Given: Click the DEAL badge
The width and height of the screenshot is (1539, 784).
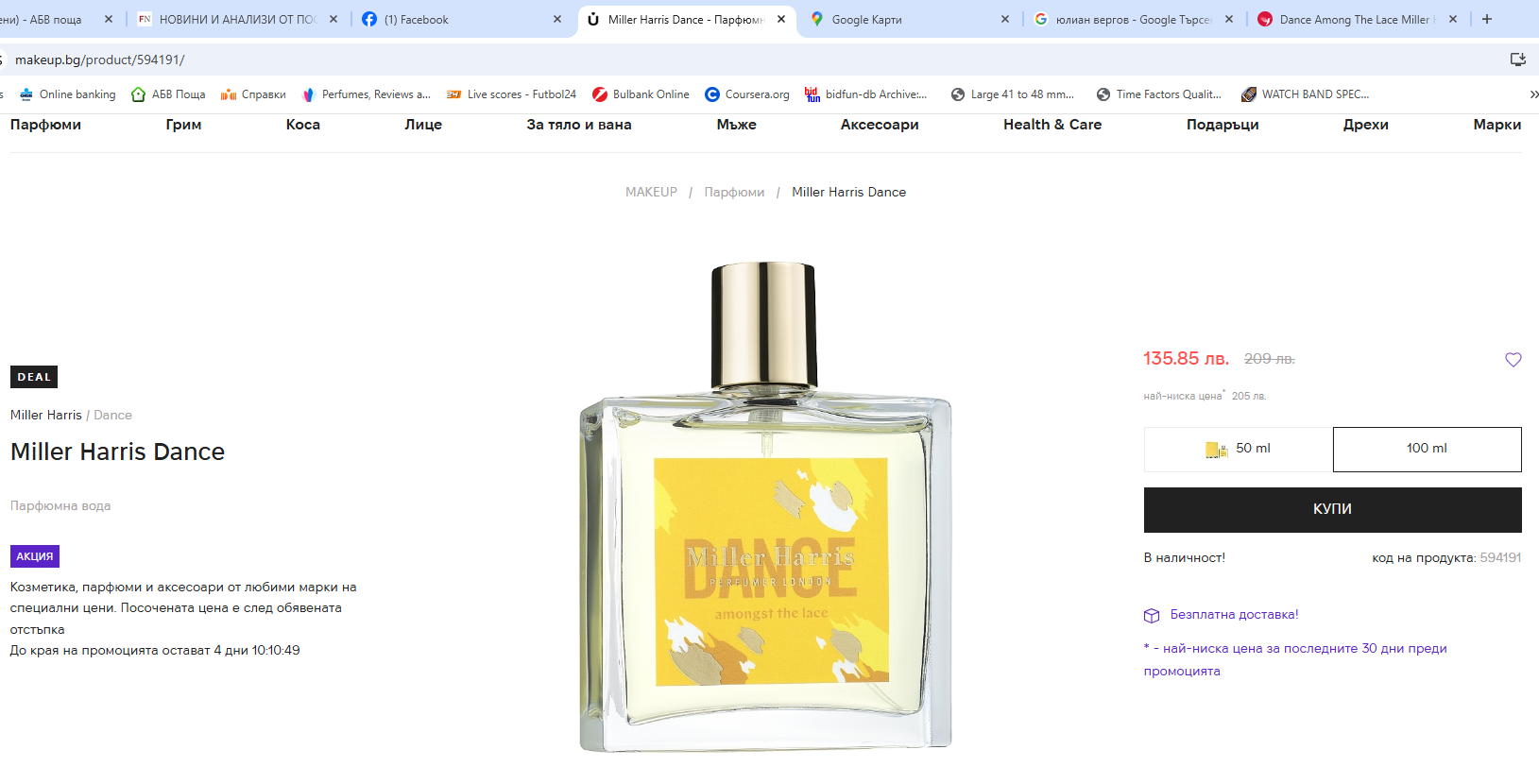Looking at the screenshot, I should tap(34, 377).
